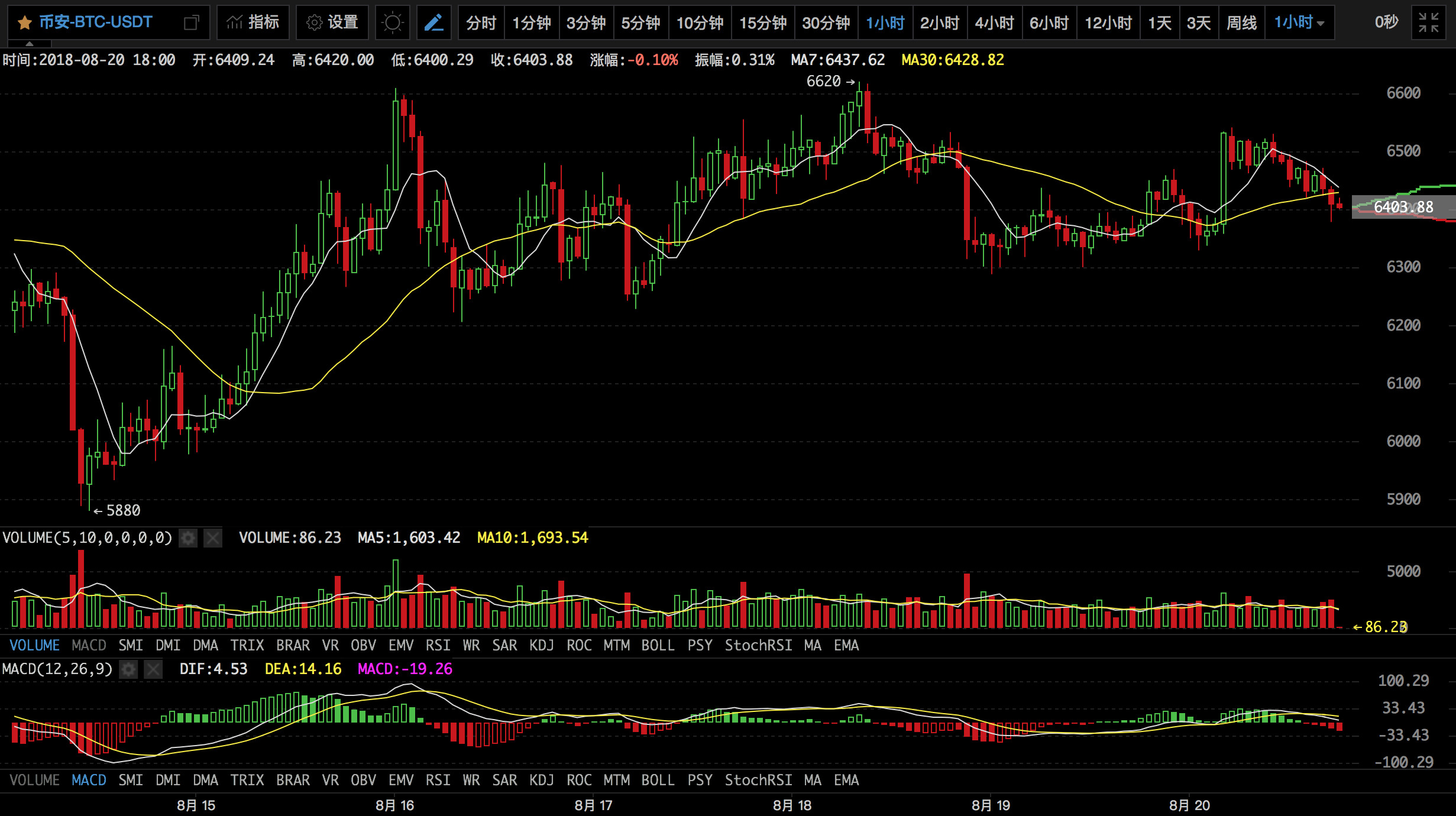Select SAR in the MACD panel indicator row
1456x816 pixels.
[504, 780]
